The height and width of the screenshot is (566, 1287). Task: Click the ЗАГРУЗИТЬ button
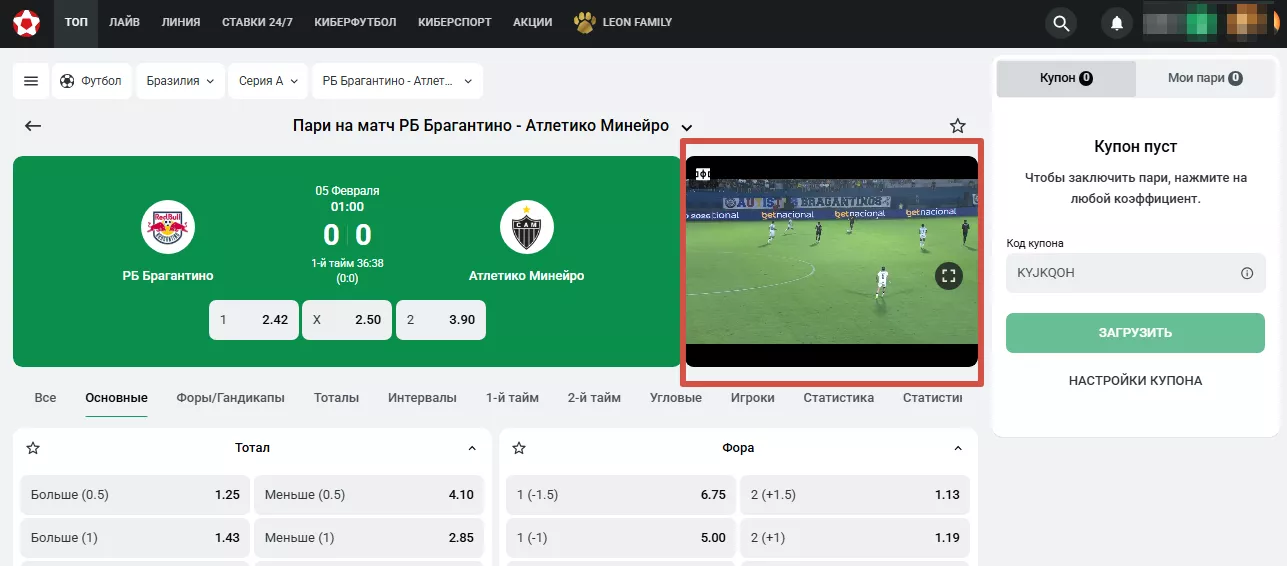click(x=1135, y=333)
